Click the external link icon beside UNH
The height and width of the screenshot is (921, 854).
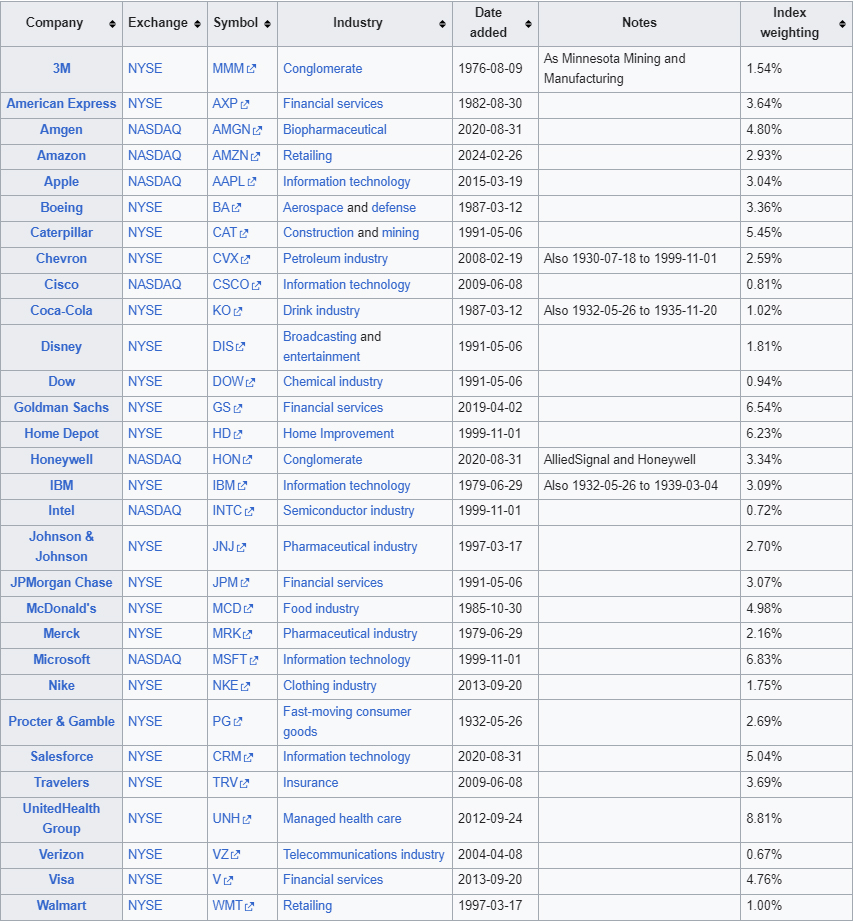247,819
